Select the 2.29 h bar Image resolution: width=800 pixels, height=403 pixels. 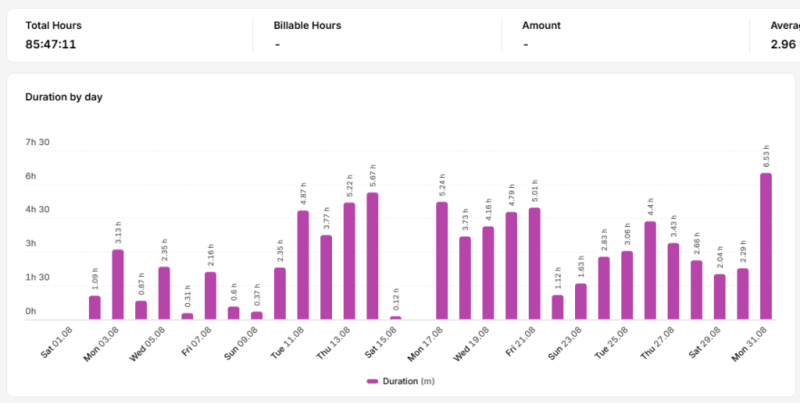click(743, 294)
